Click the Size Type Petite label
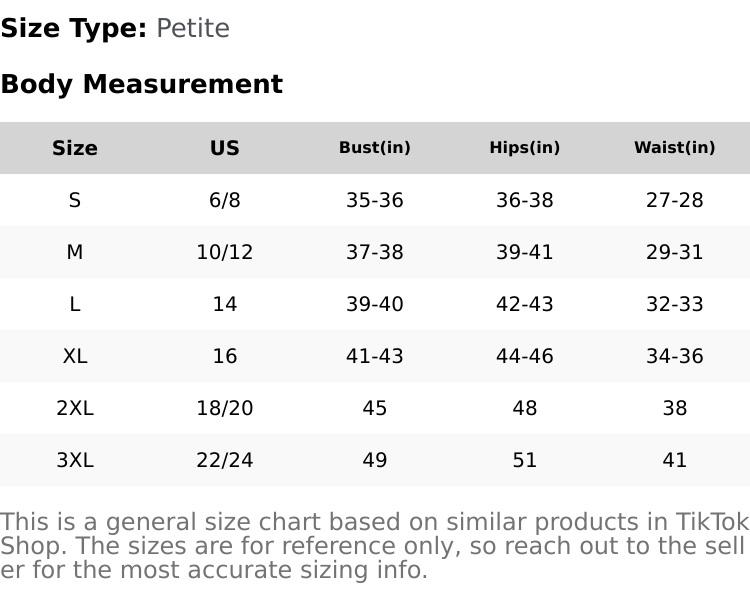The image size is (750, 606). pos(115,28)
